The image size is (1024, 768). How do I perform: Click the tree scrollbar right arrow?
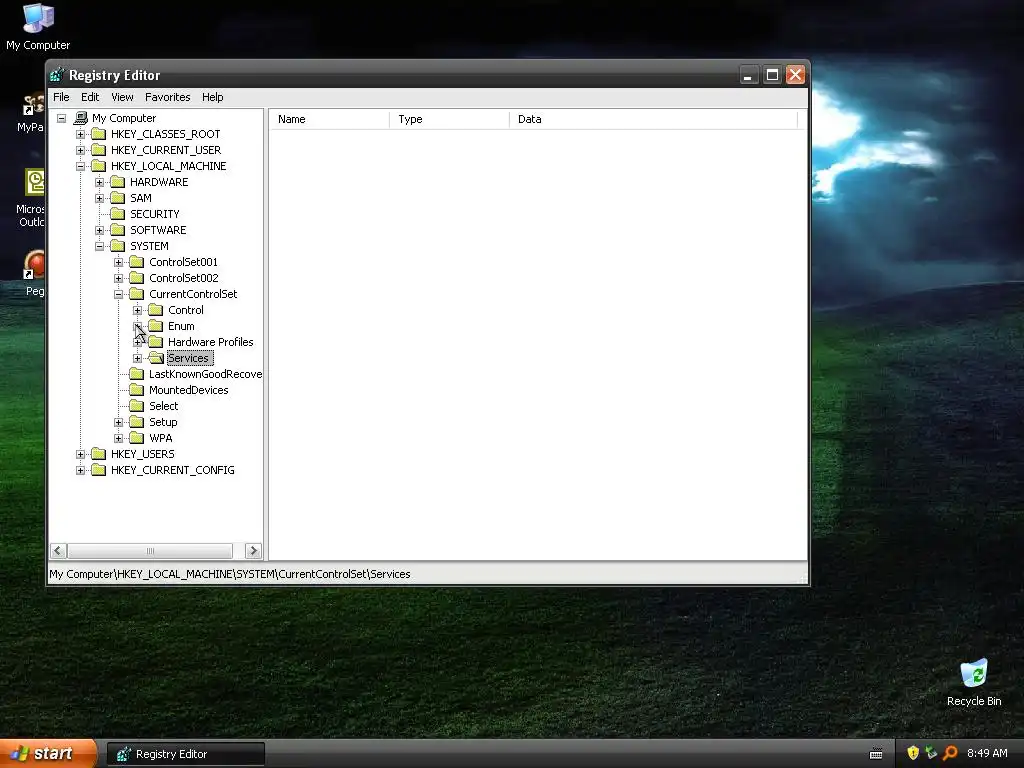253,551
